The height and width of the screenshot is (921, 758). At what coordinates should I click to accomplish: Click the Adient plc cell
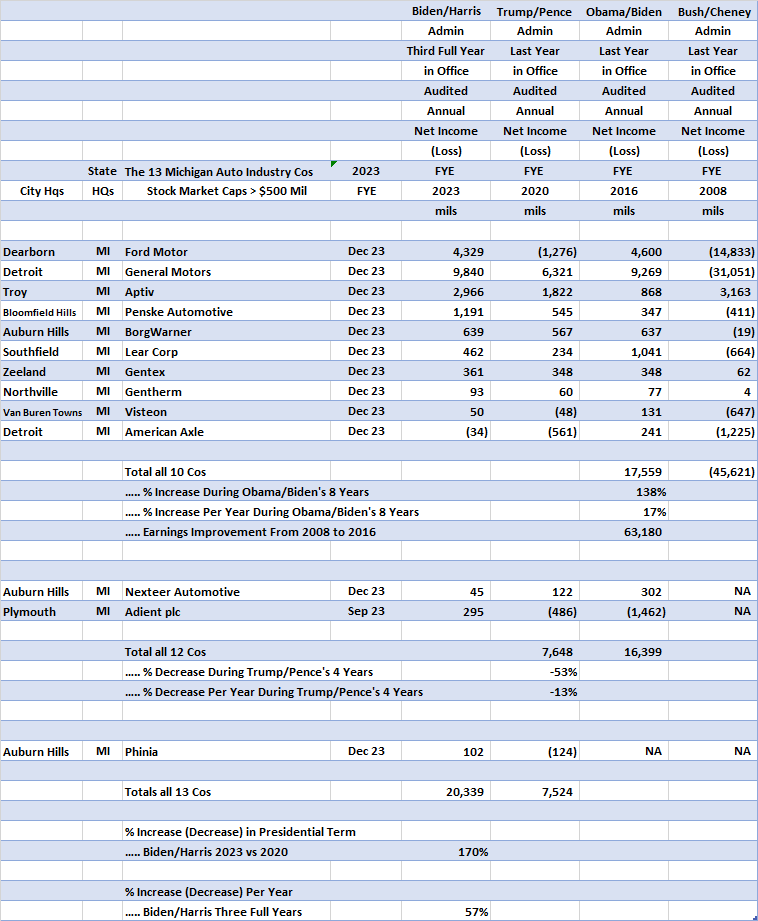coord(226,611)
